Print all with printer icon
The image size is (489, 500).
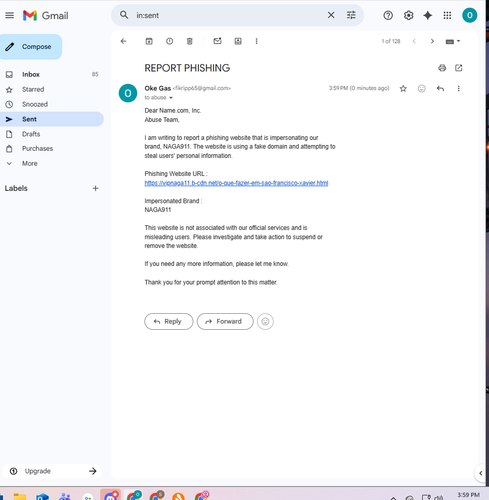pyautogui.click(x=442, y=68)
